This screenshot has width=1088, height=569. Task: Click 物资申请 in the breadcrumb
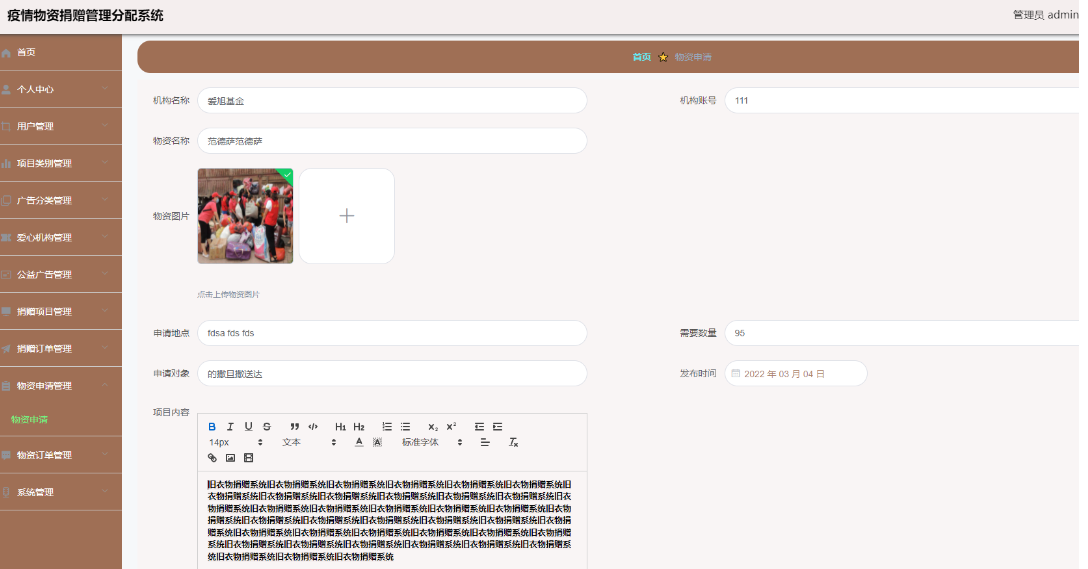tap(693, 57)
